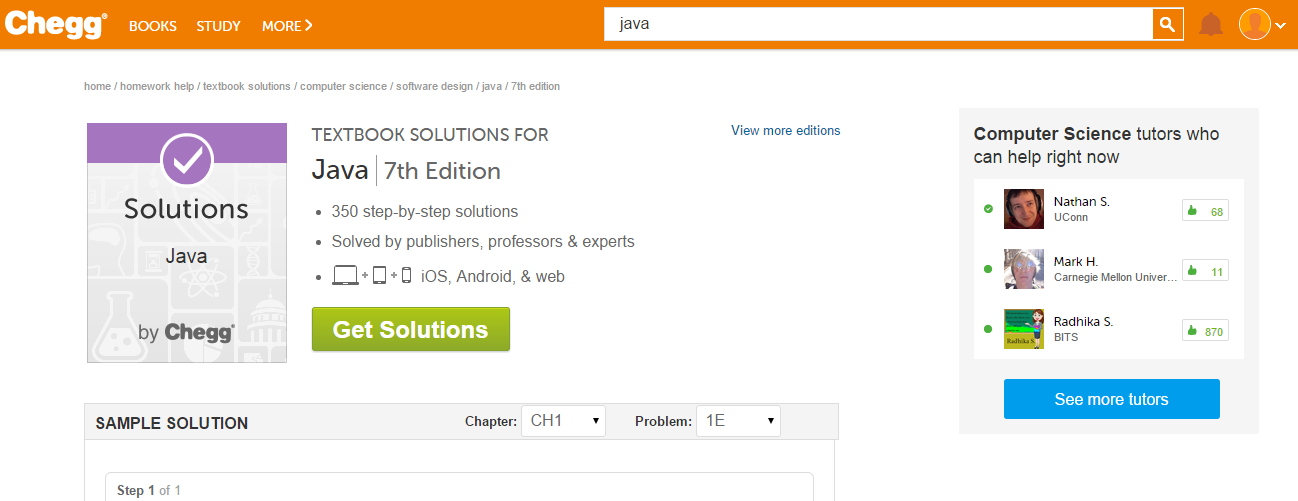Follow the View more editions link
1298x501 pixels.
(x=785, y=131)
